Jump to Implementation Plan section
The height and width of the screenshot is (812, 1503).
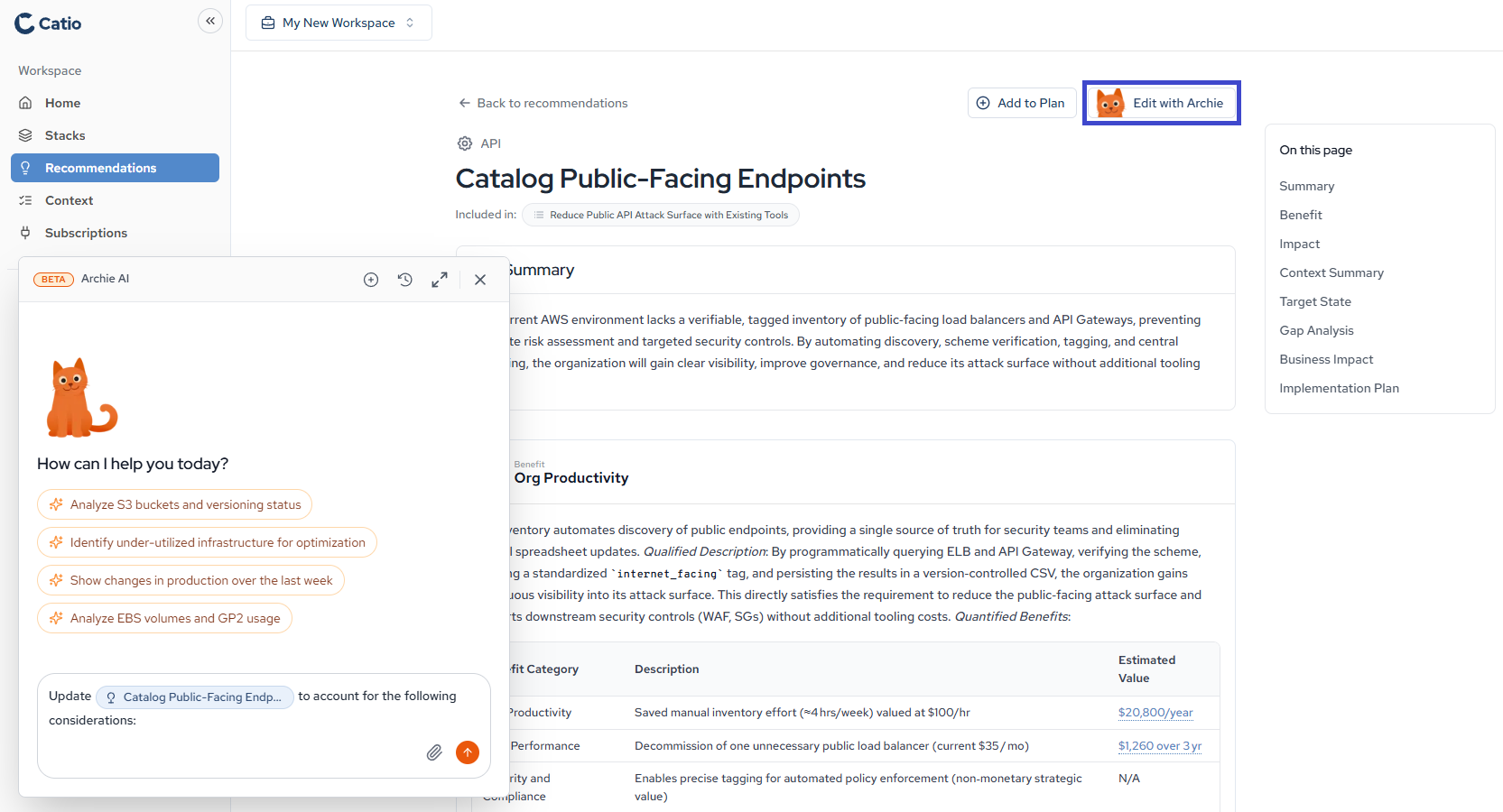point(1339,388)
